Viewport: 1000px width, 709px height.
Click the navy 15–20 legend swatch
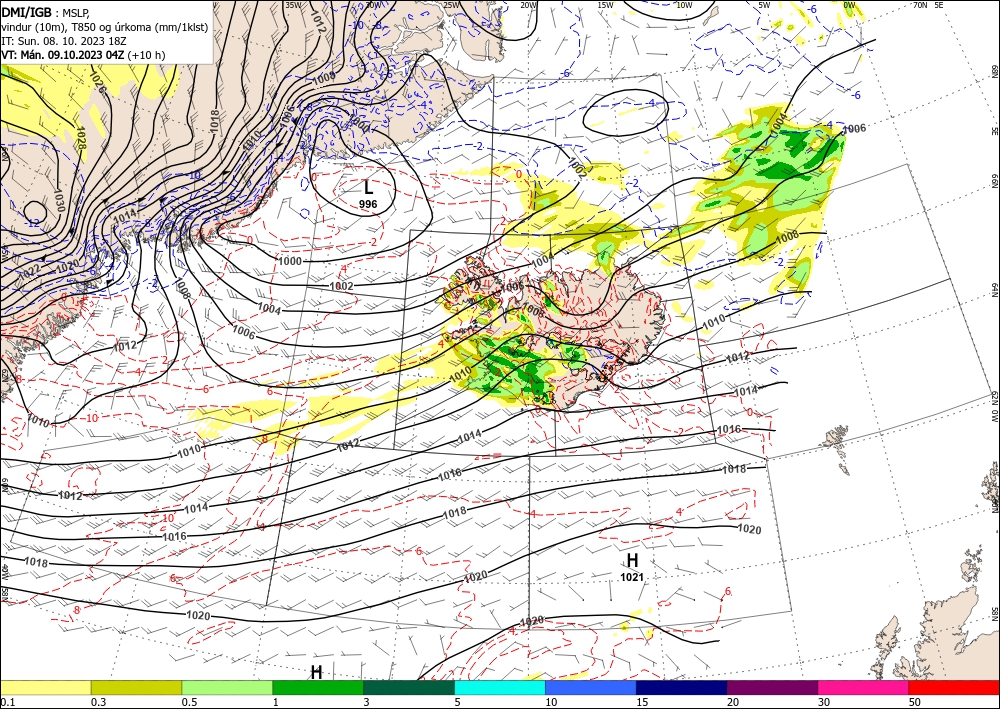682,687
